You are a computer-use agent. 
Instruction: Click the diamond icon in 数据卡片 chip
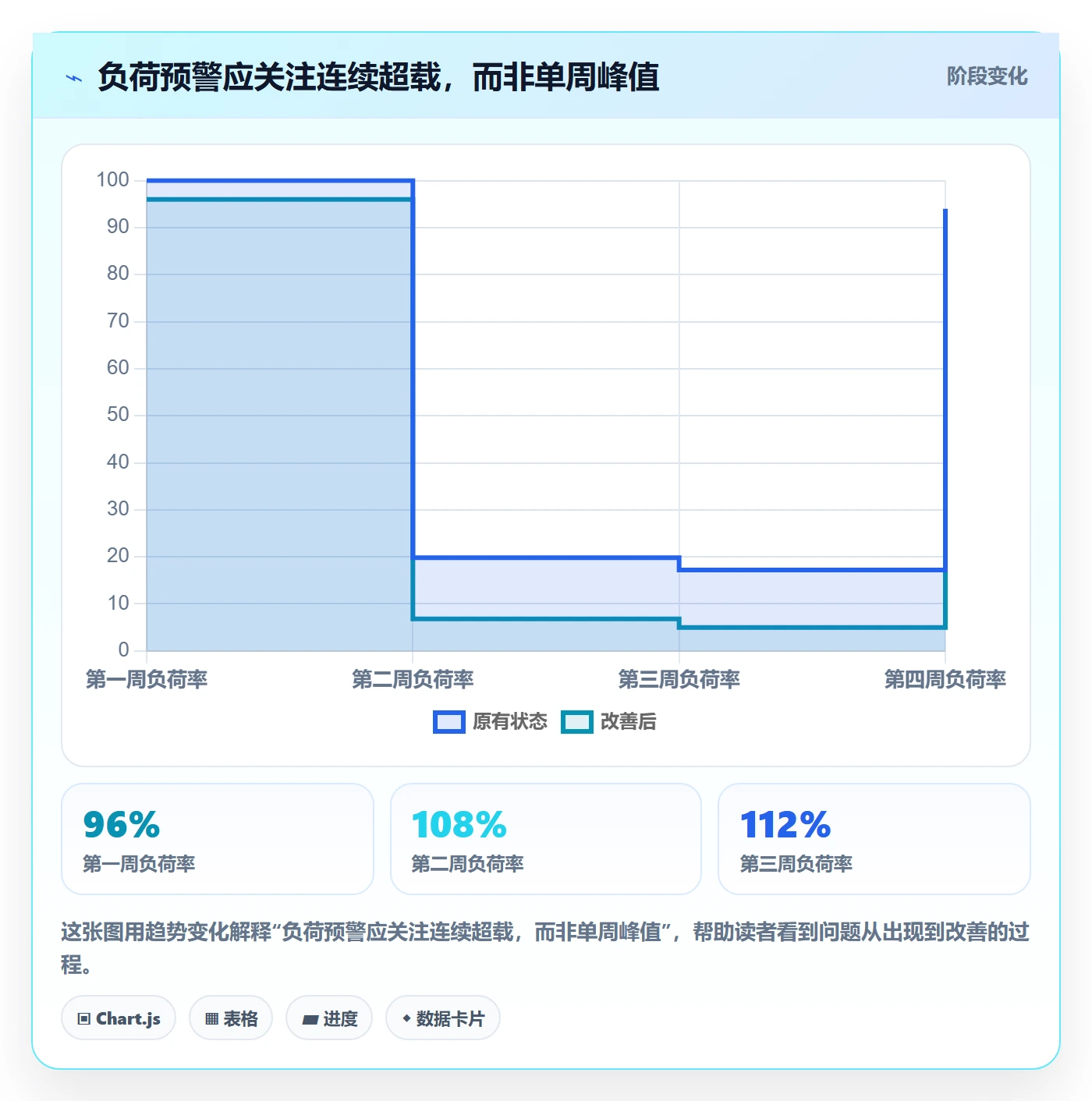click(406, 1018)
